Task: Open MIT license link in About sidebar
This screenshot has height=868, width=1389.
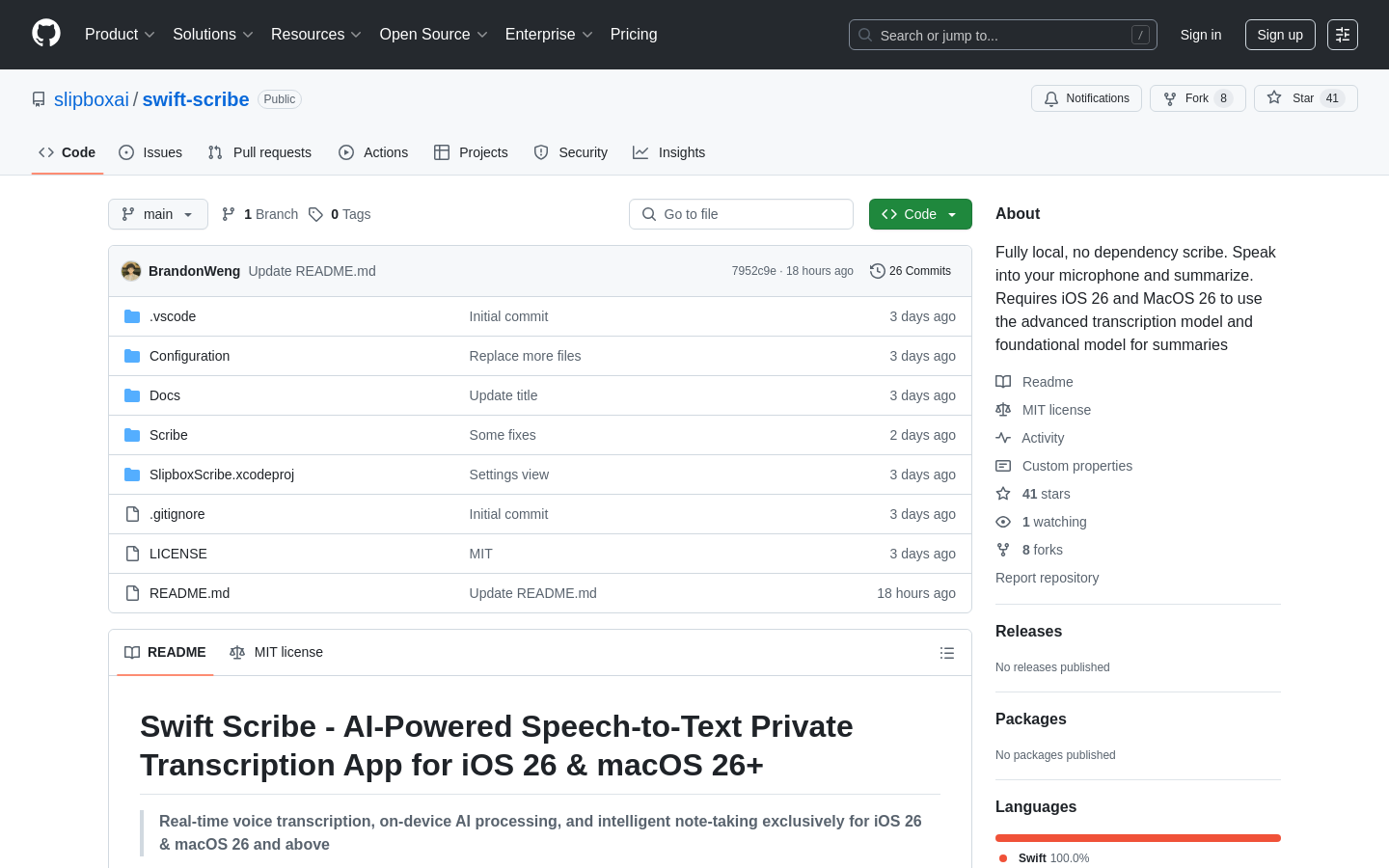Action: click(x=1044, y=410)
